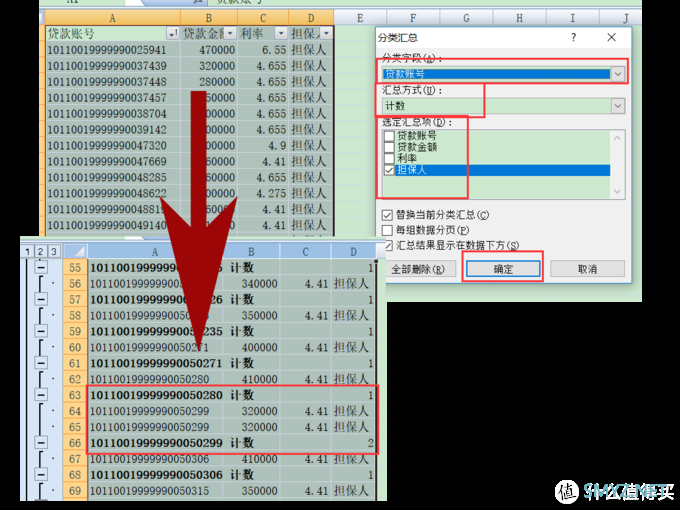Click cell 1011001999990037439
Viewport: 680px width, 510px height.
pyautogui.click(x=113, y=66)
